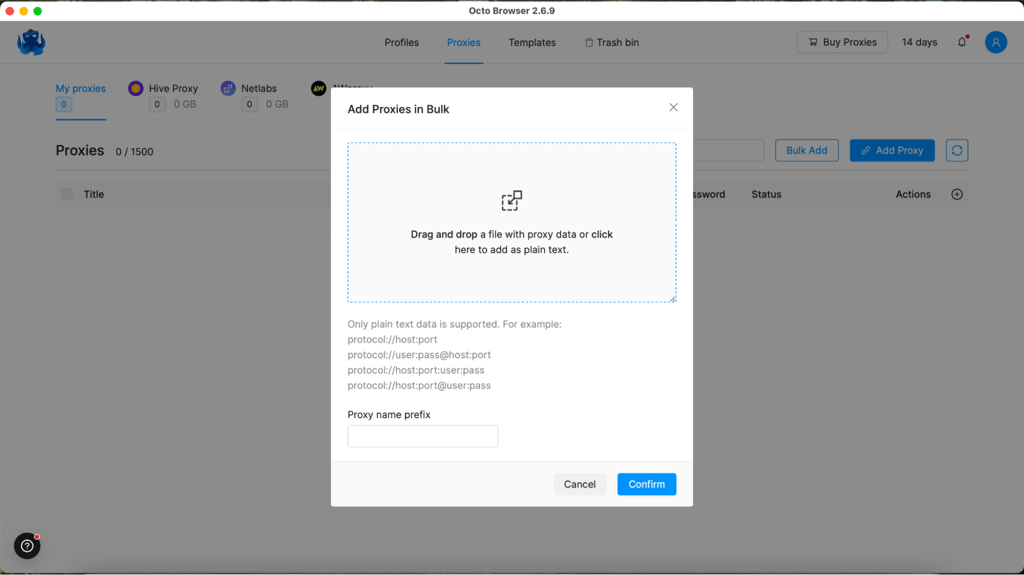The width and height of the screenshot is (1024, 575).
Task: Click the Actions column header
Action: coord(913,194)
